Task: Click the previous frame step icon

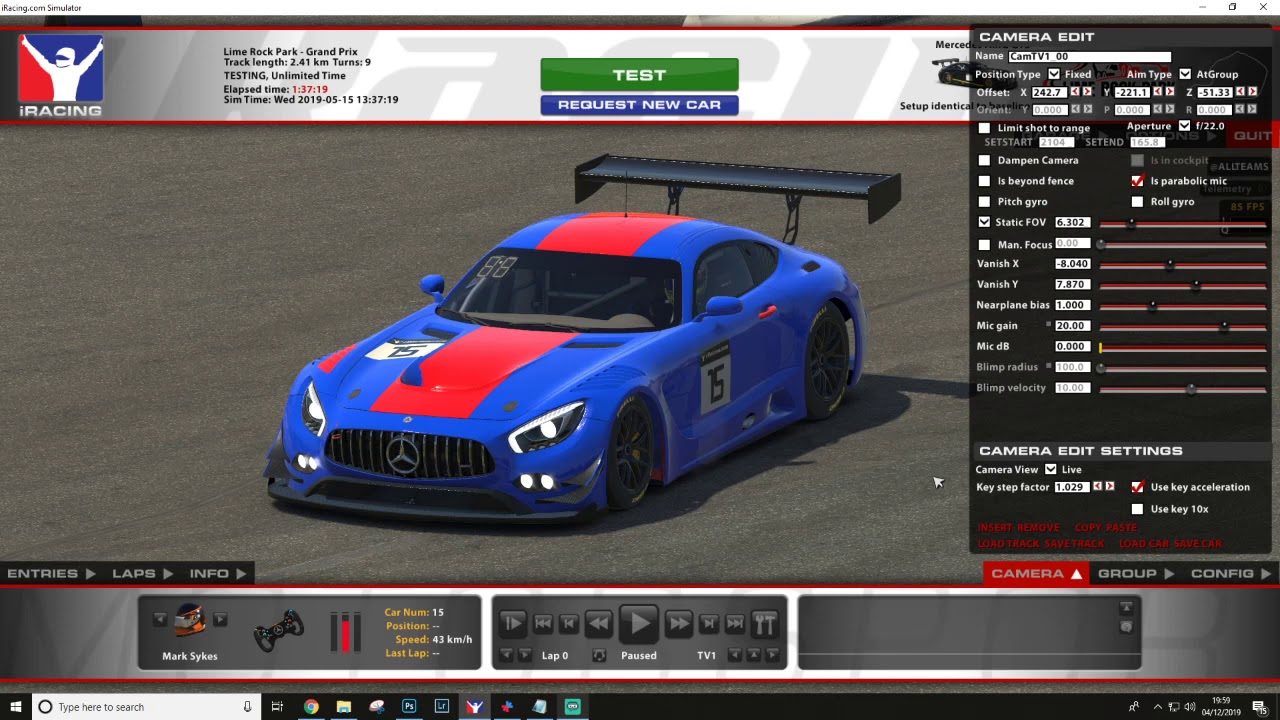Action: click(x=569, y=623)
